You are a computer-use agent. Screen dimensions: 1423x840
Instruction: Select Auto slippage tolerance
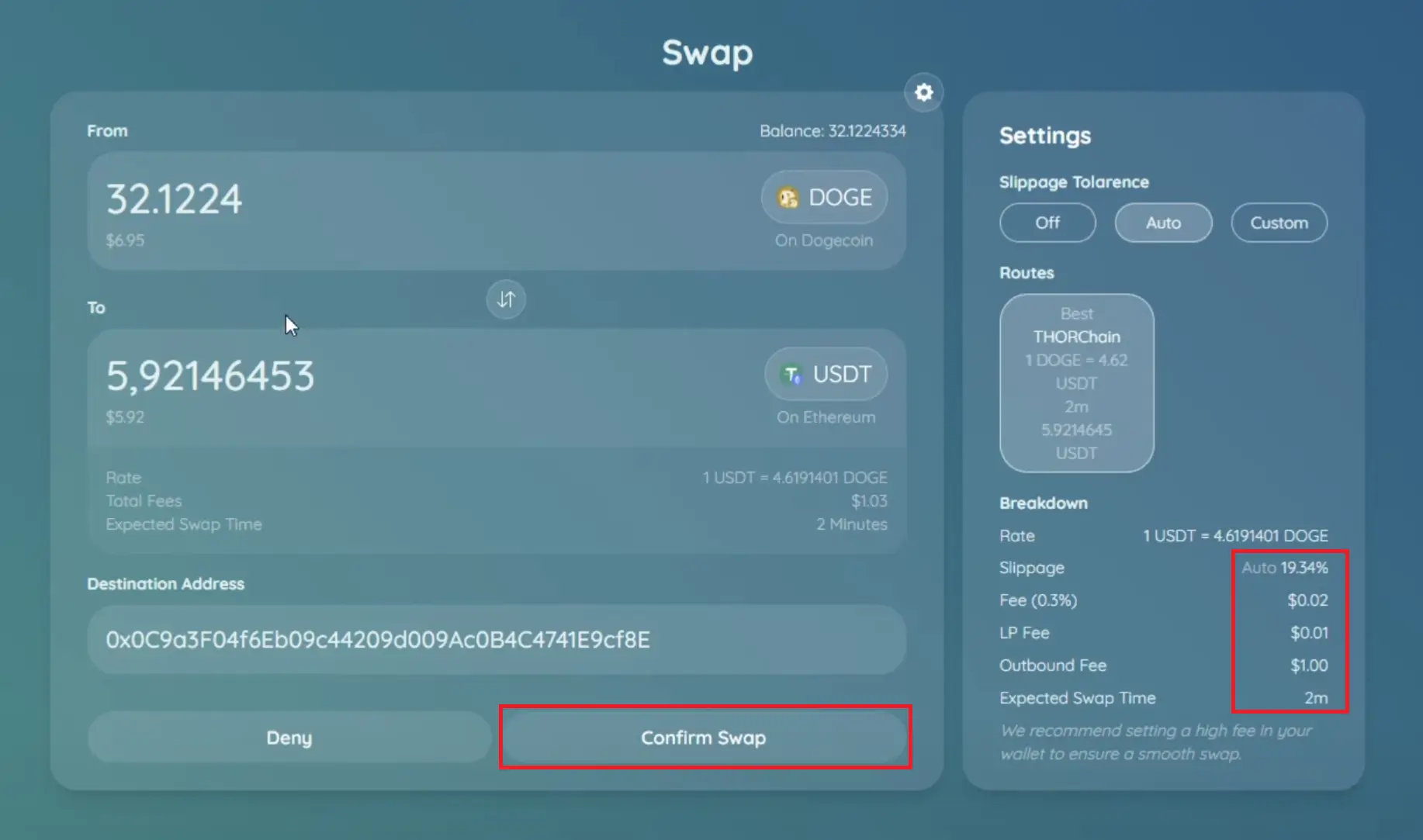[x=1162, y=223]
